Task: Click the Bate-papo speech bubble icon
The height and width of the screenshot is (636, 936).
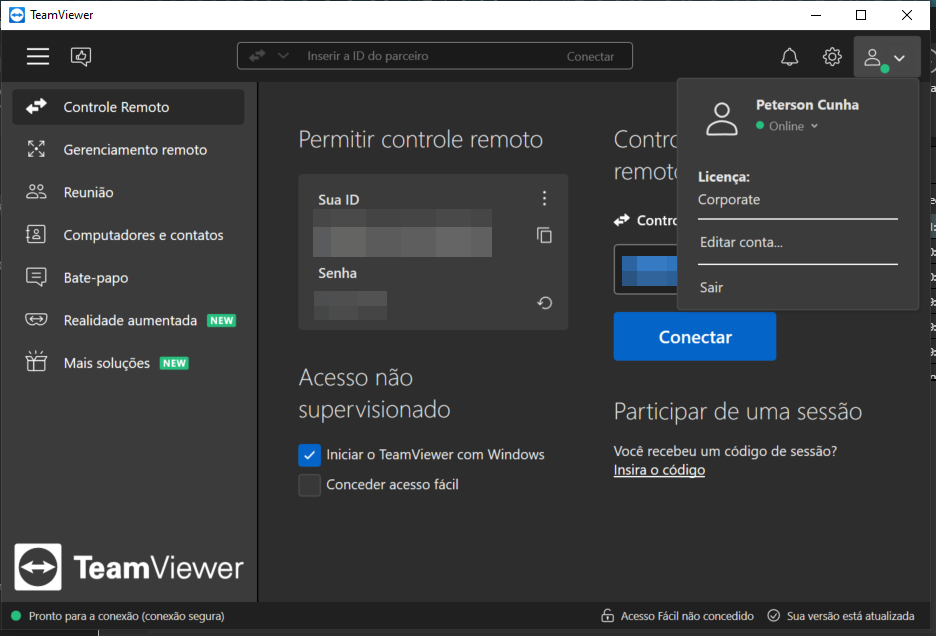Action: [x=36, y=277]
